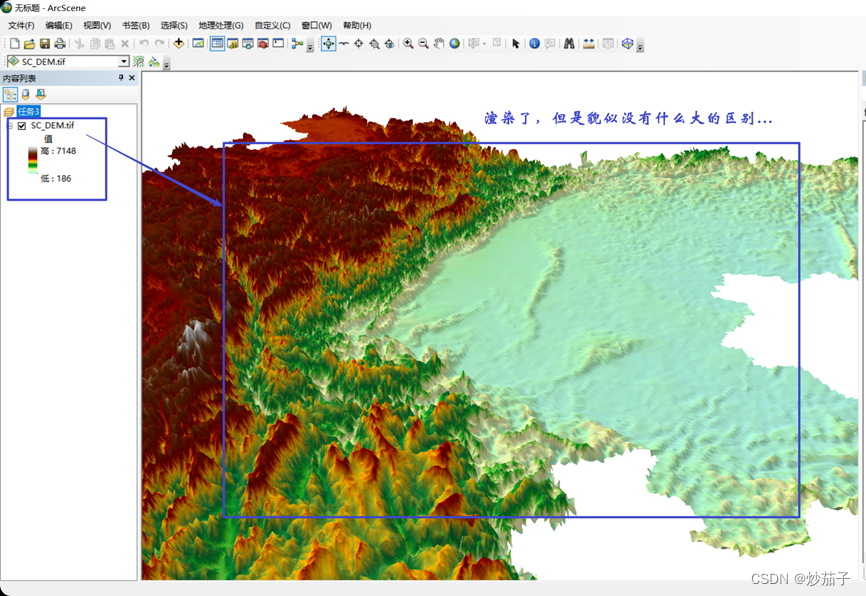Print the scene
Viewport: 866px width, 596px height.
(x=60, y=44)
